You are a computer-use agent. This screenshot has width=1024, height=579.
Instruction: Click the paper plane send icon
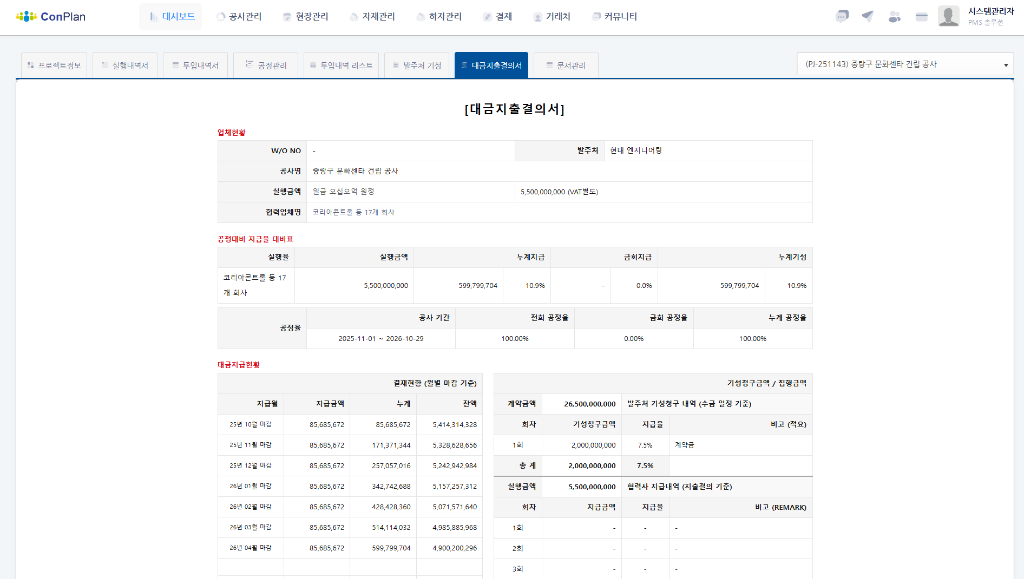click(x=867, y=16)
